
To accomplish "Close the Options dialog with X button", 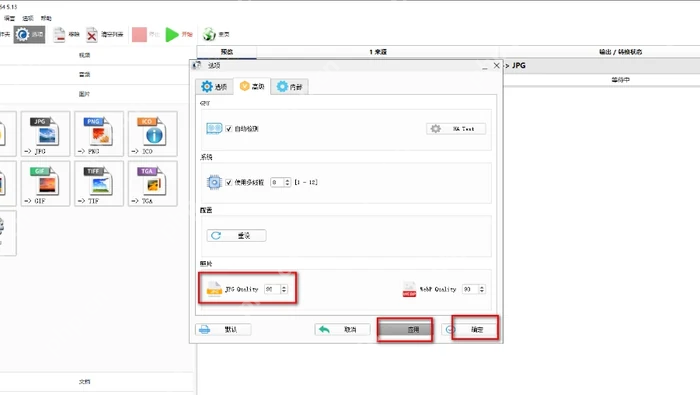I will 496,66.
